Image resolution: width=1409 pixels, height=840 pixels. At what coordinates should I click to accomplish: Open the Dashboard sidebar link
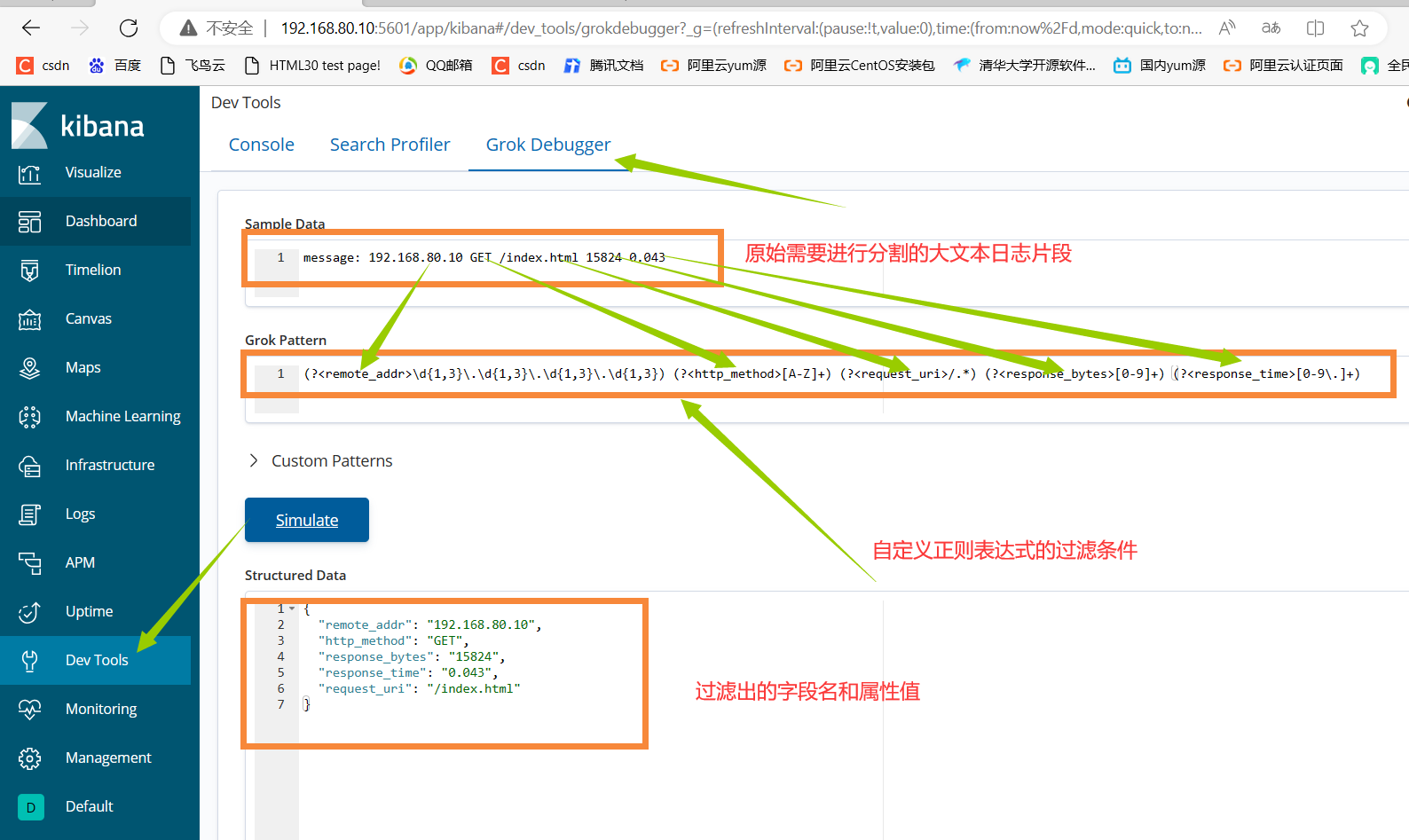(101, 222)
